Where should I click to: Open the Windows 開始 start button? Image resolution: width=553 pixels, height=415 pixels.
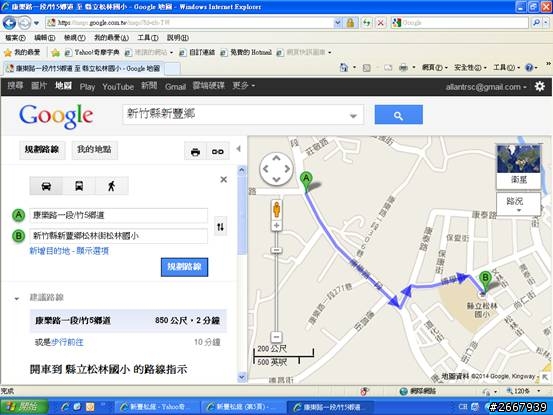tap(24, 407)
